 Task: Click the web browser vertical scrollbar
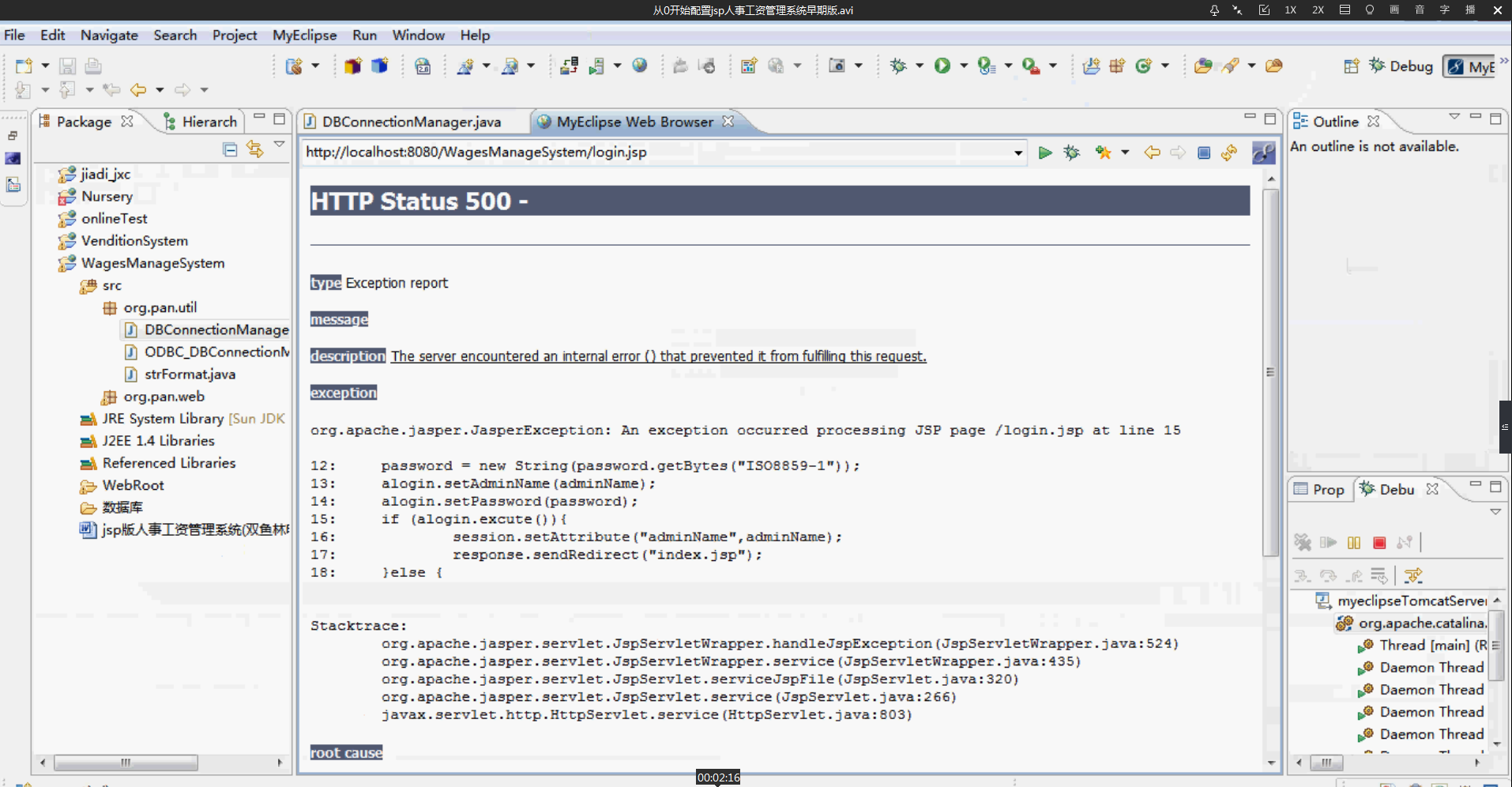pos(1270,371)
